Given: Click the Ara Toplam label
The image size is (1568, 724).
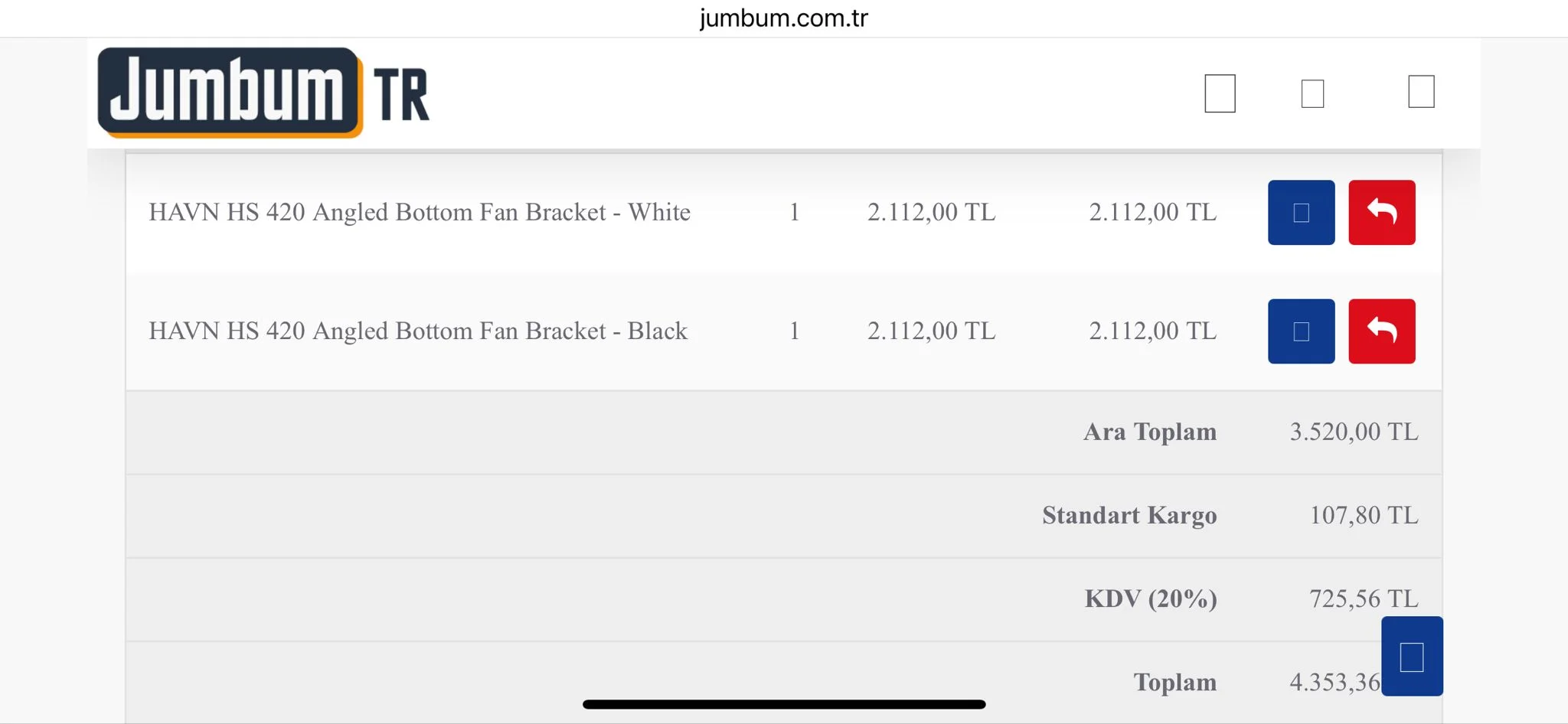Looking at the screenshot, I should point(1149,432).
